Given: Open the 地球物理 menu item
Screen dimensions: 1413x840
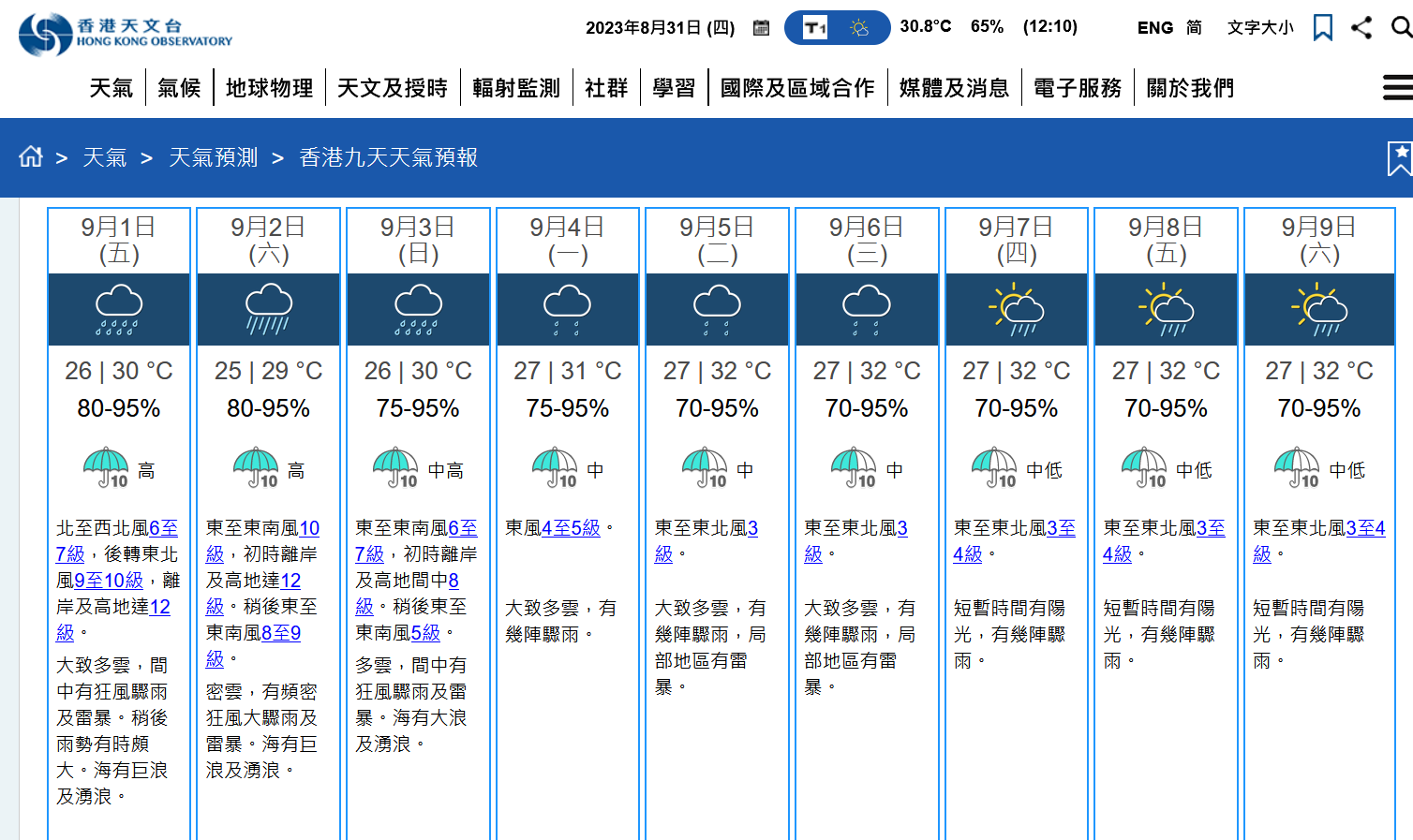Looking at the screenshot, I should pyautogui.click(x=269, y=88).
